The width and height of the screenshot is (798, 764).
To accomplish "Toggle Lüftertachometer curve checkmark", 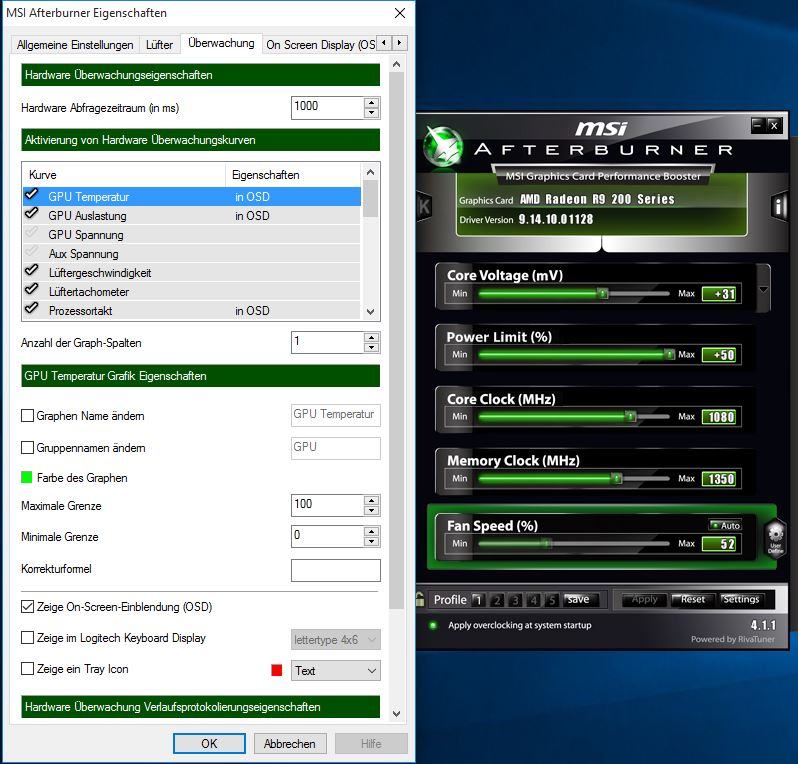I will point(32,290).
